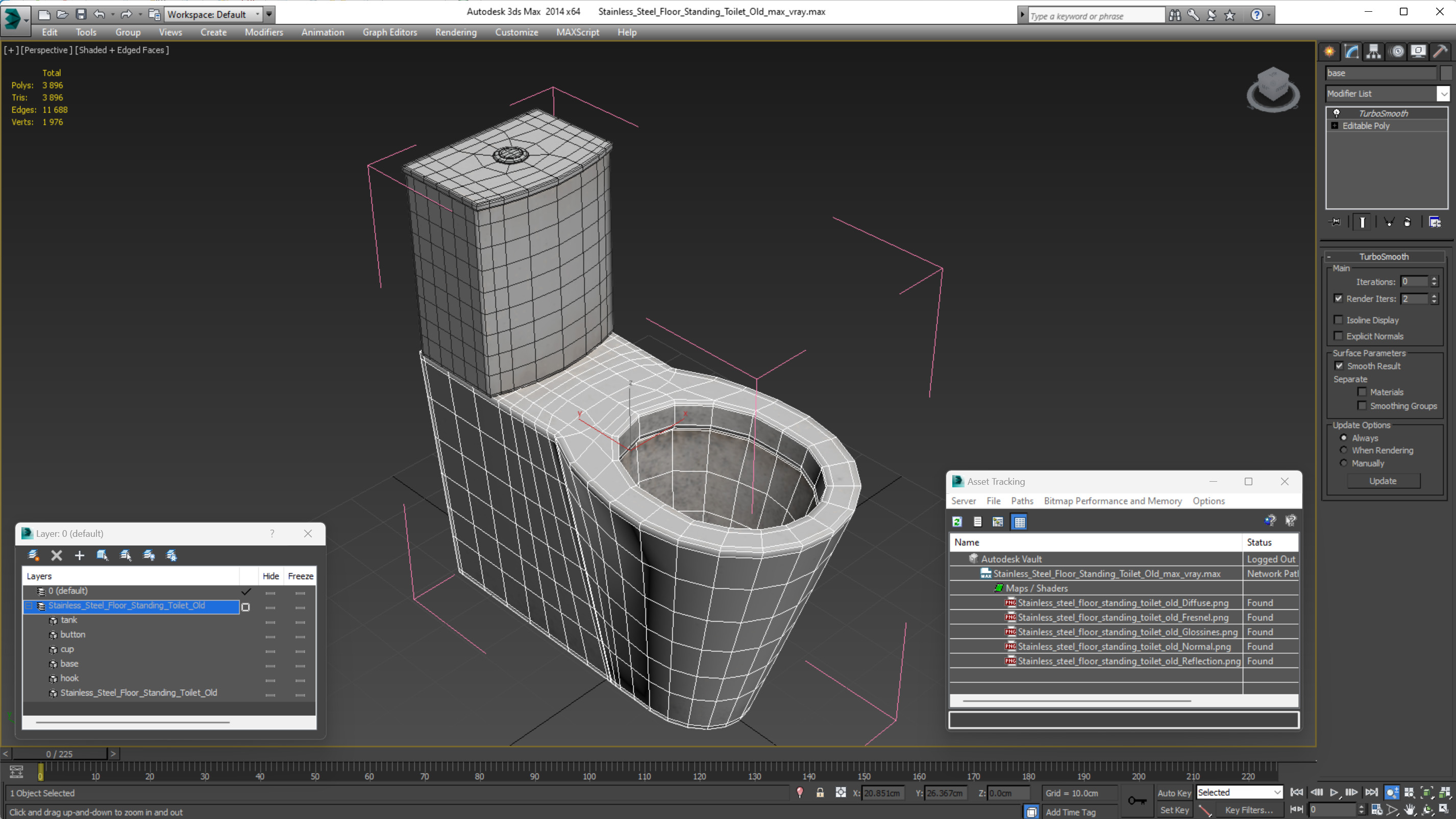Select When Rendering update option

[1344, 451]
